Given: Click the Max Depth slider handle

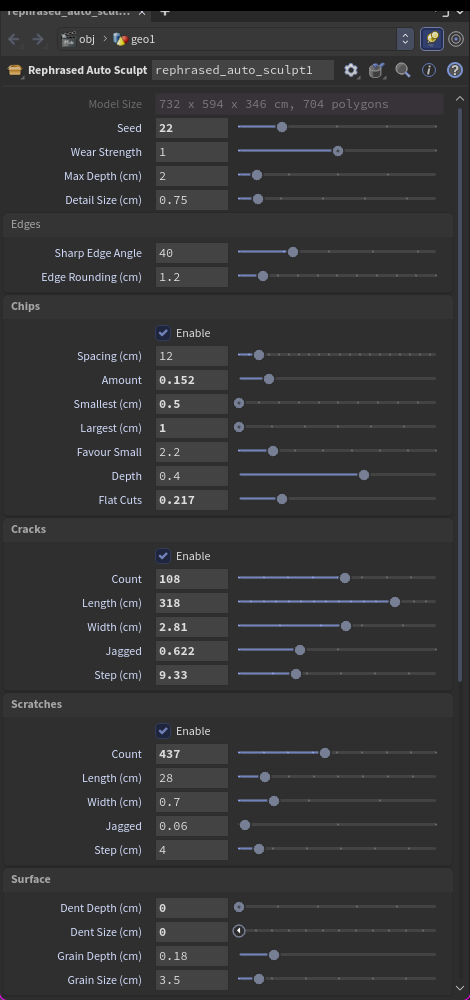Looking at the screenshot, I should tap(256, 175).
